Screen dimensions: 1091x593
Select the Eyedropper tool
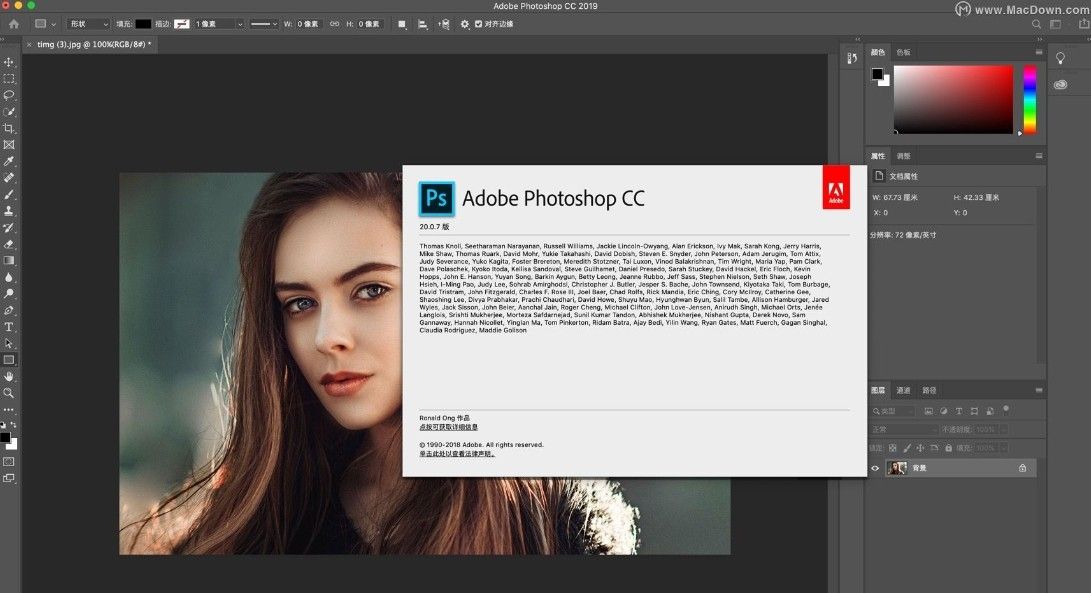(x=9, y=161)
